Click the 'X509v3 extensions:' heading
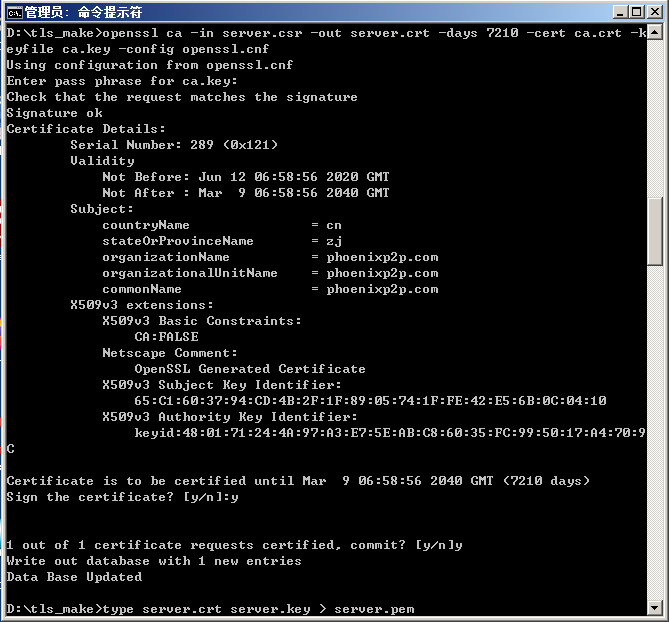 tap(142, 305)
